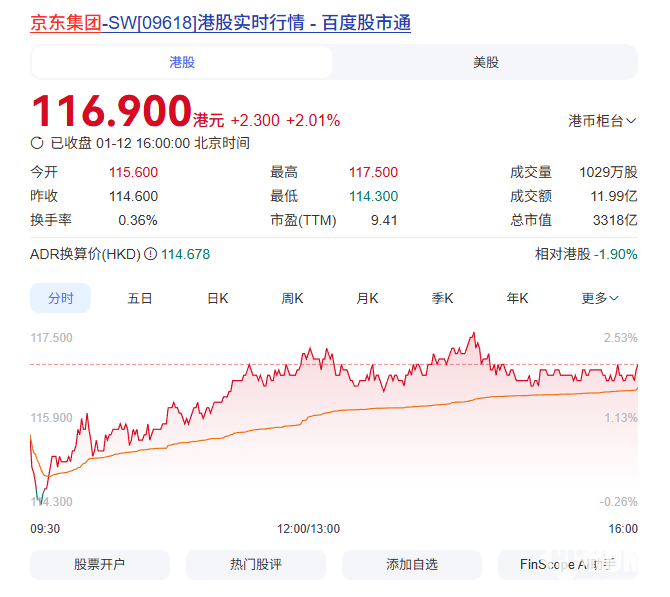The height and width of the screenshot is (597, 670).
Task: Click the ADR price info icon
Action: 150,254
